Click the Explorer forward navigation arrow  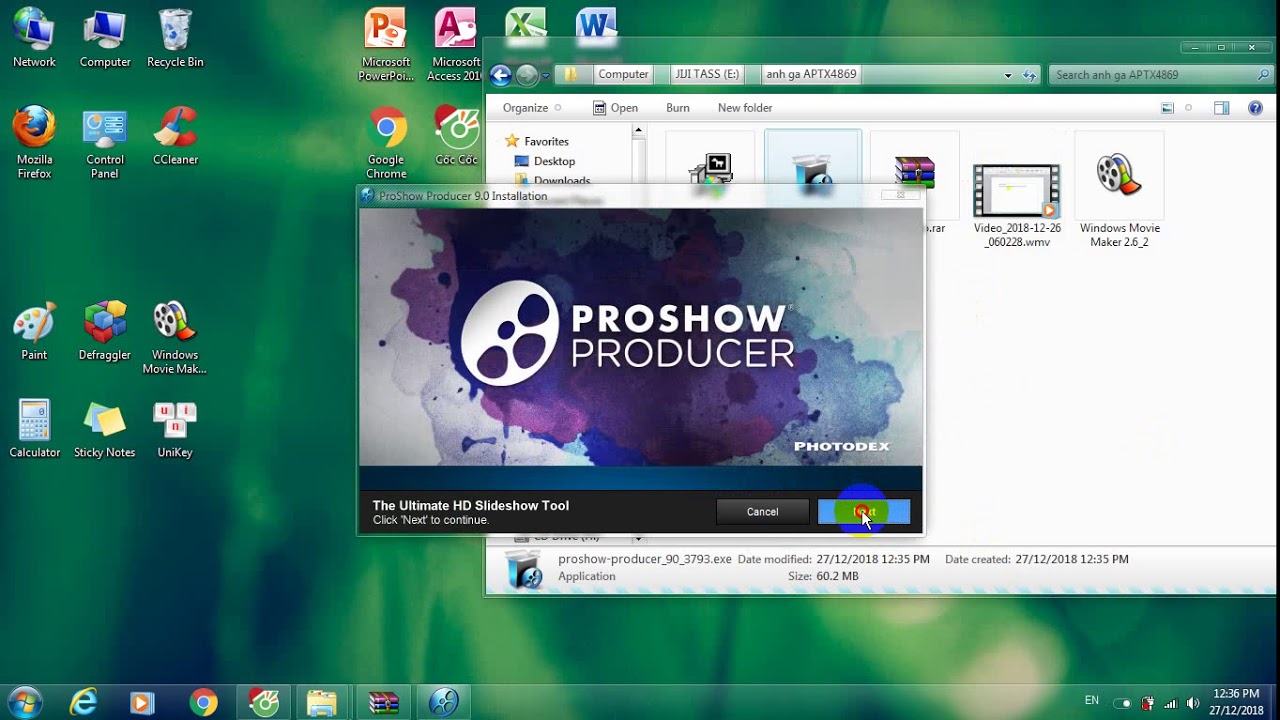(x=527, y=75)
